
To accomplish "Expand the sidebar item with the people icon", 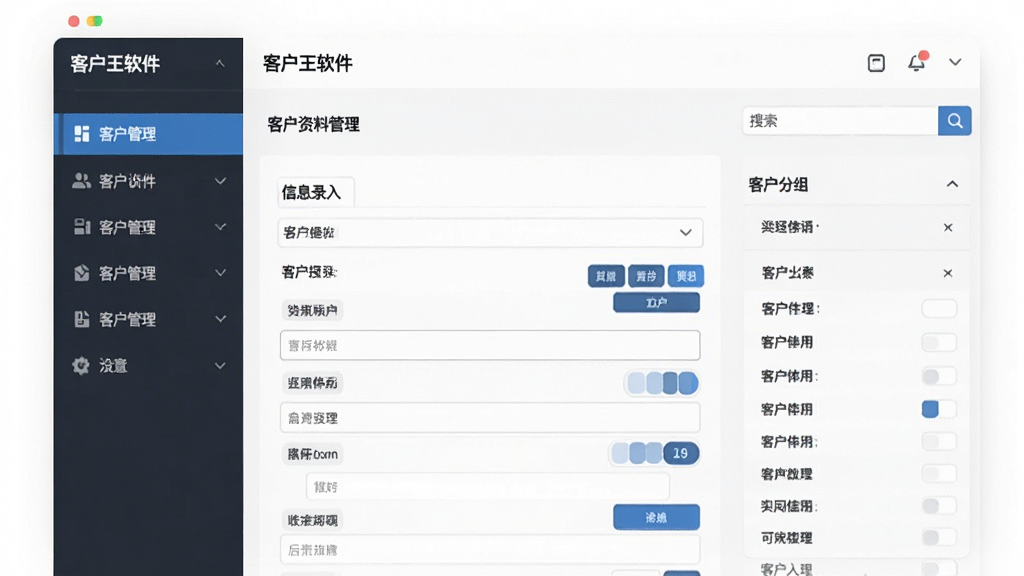I will 220,181.
